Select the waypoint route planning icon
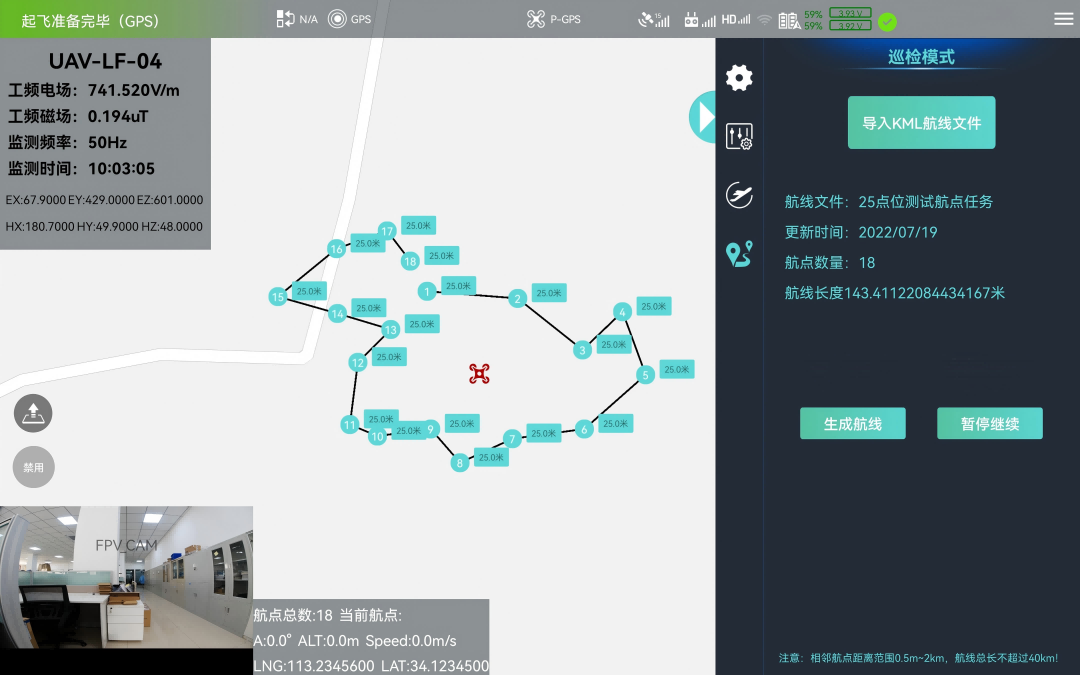The image size is (1080, 675). pyautogui.click(x=739, y=255)
